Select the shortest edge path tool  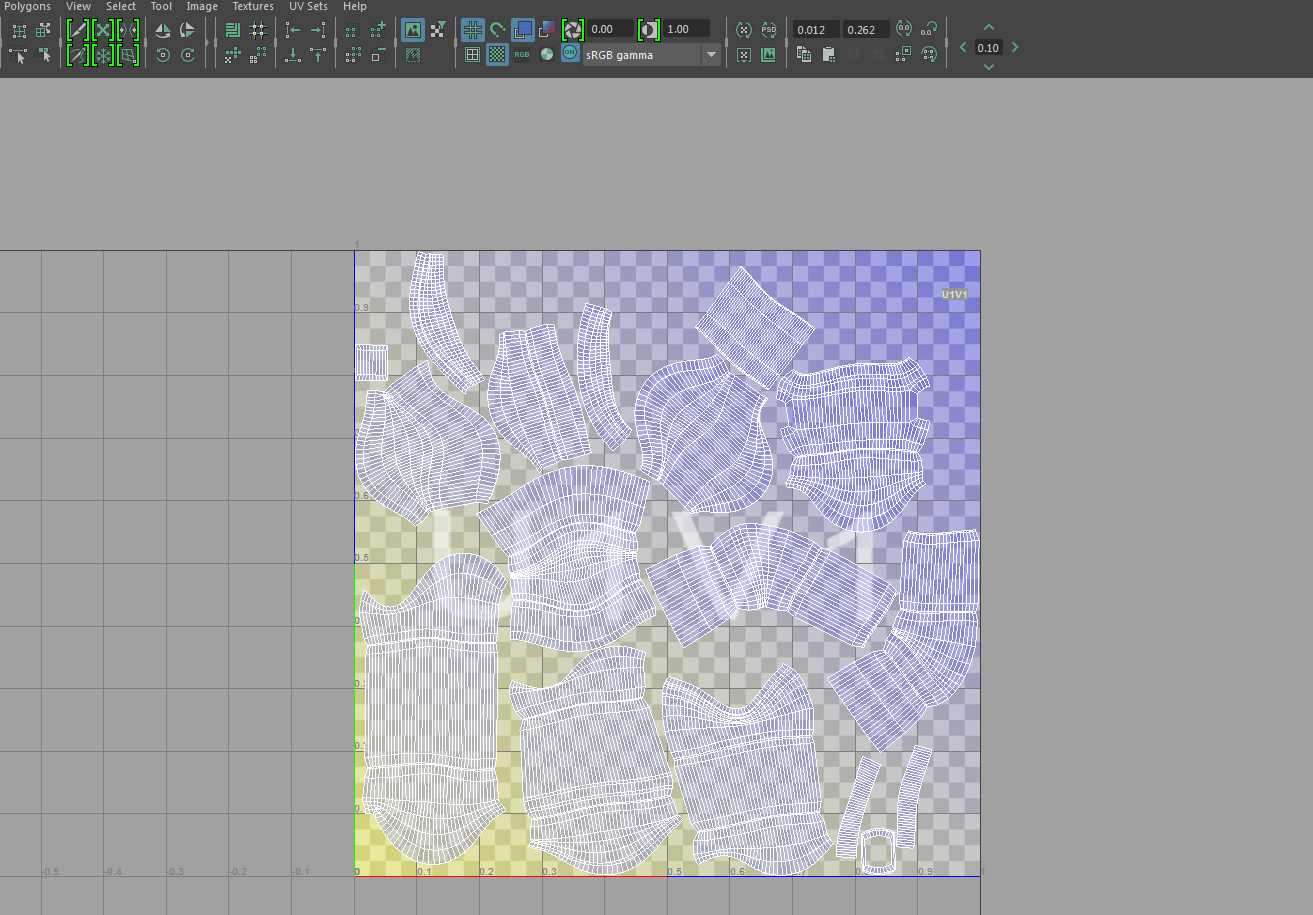19,55
